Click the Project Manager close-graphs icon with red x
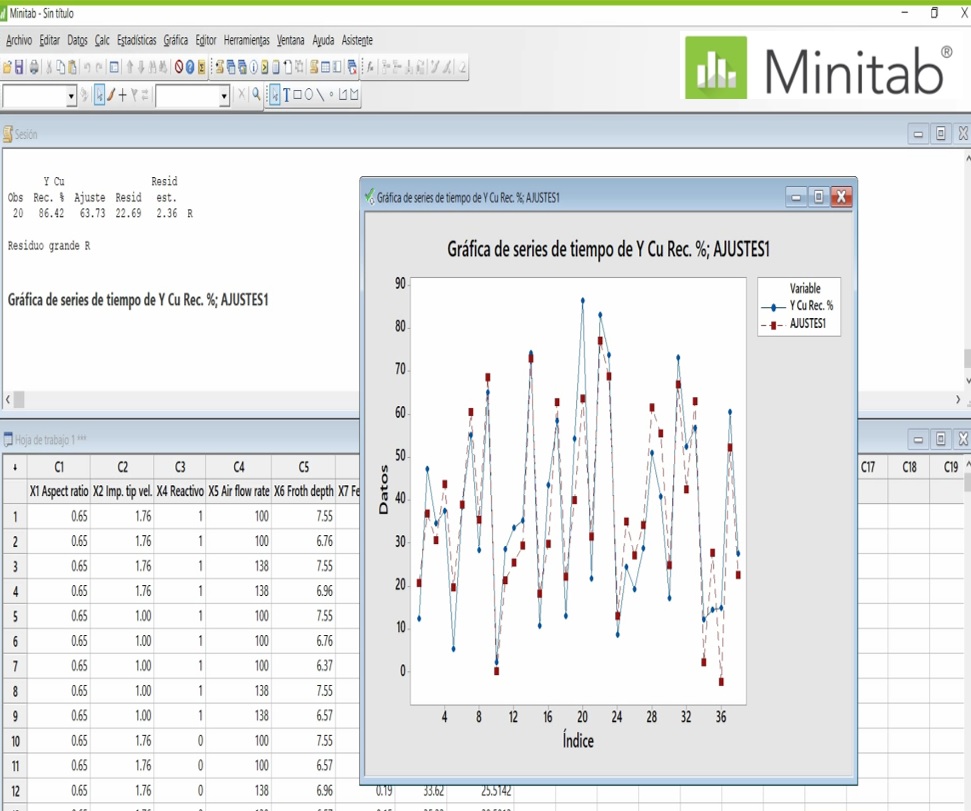The image size is (971, 811). coord(352,67)
